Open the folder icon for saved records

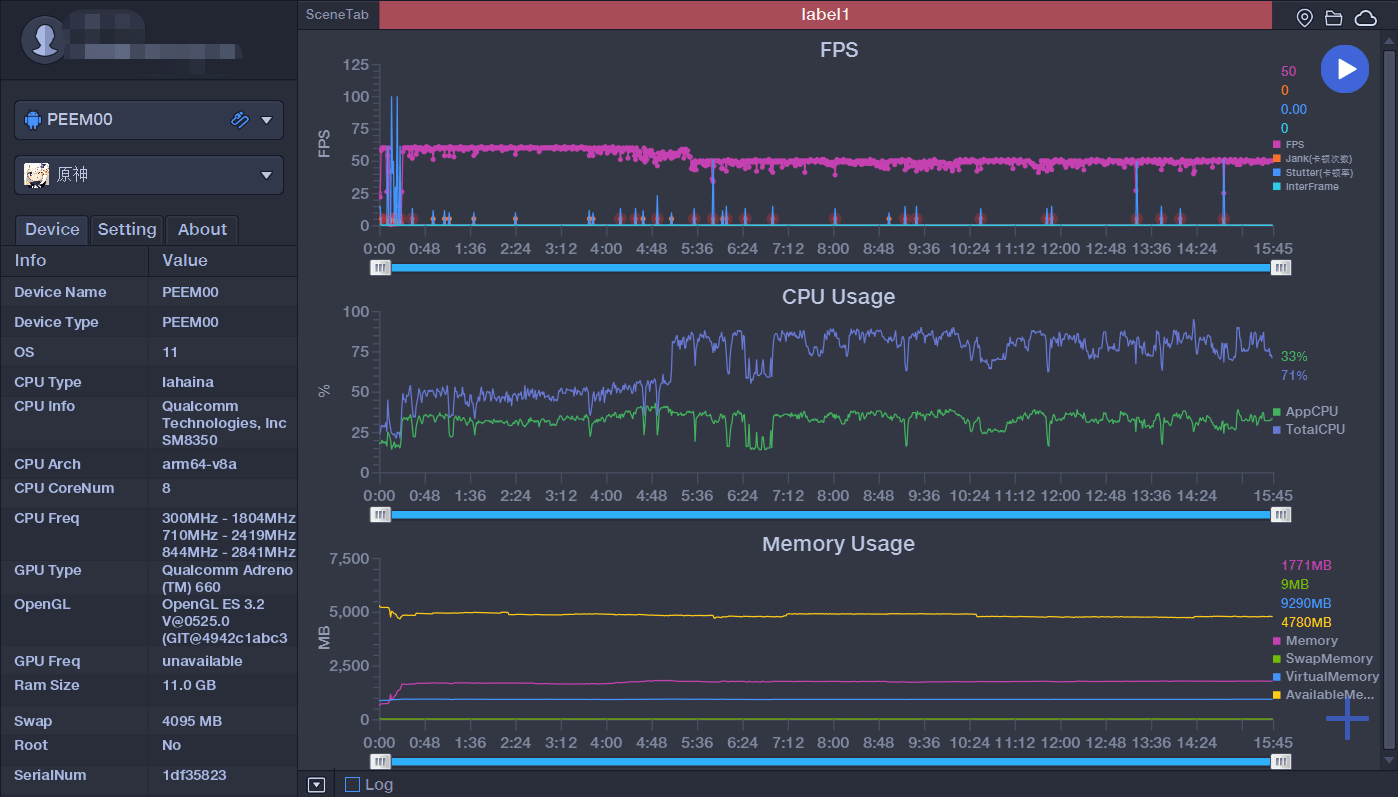tap(1333, 17)
